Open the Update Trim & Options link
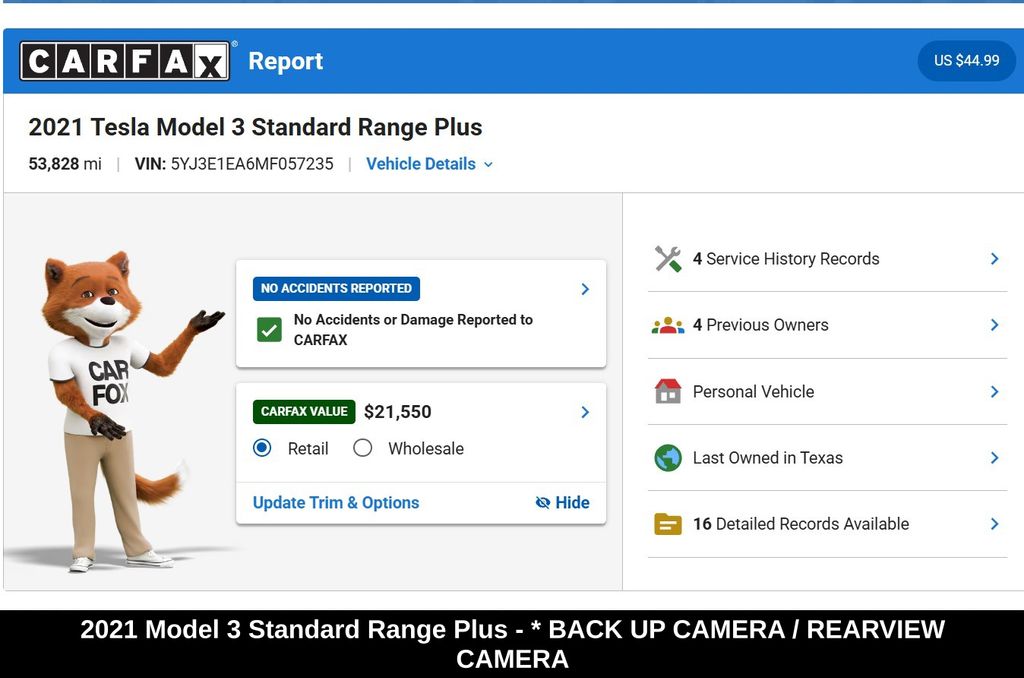 (336, 502)
